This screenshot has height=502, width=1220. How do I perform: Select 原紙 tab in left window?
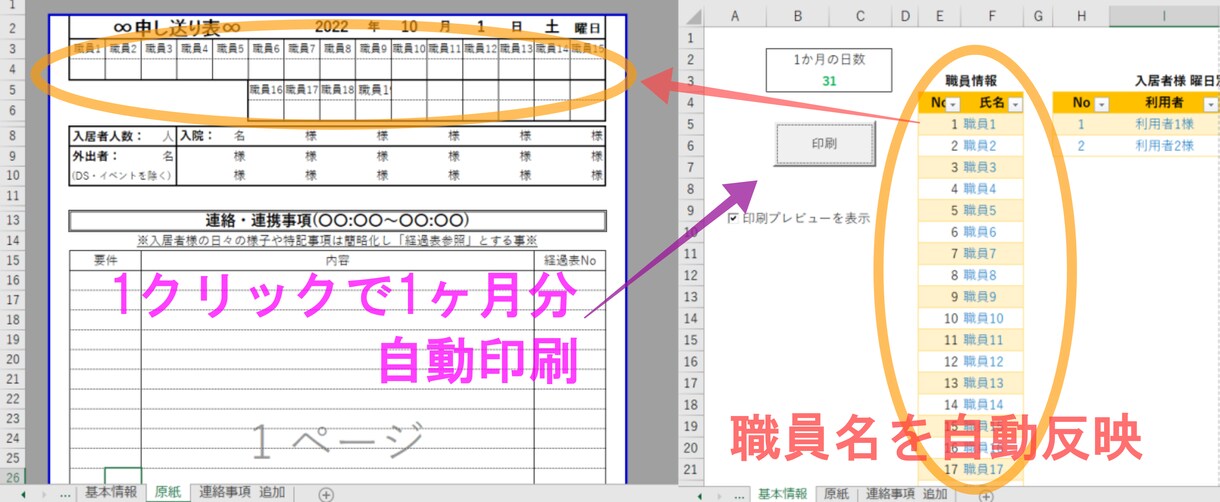click(x=167, y=492)
